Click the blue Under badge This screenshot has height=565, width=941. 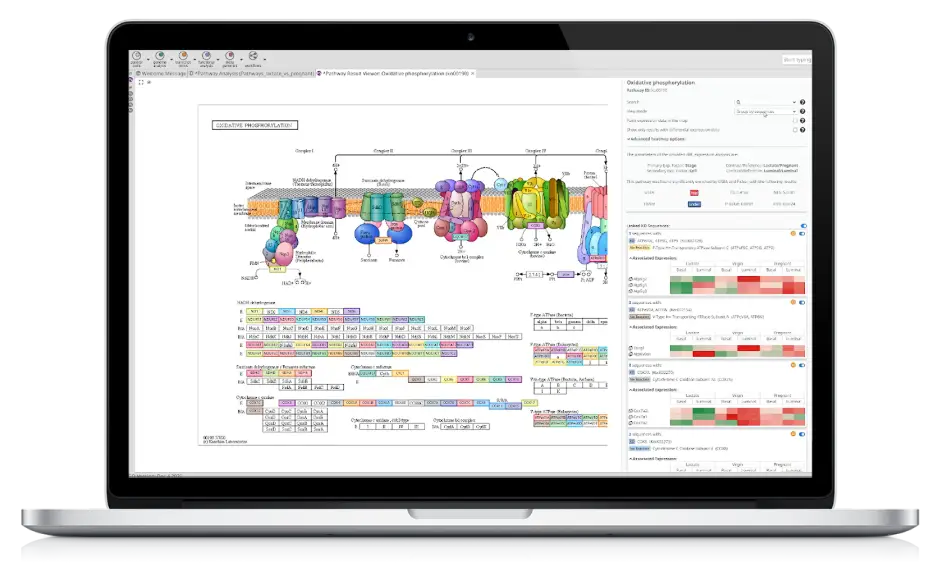coord(694,204)
